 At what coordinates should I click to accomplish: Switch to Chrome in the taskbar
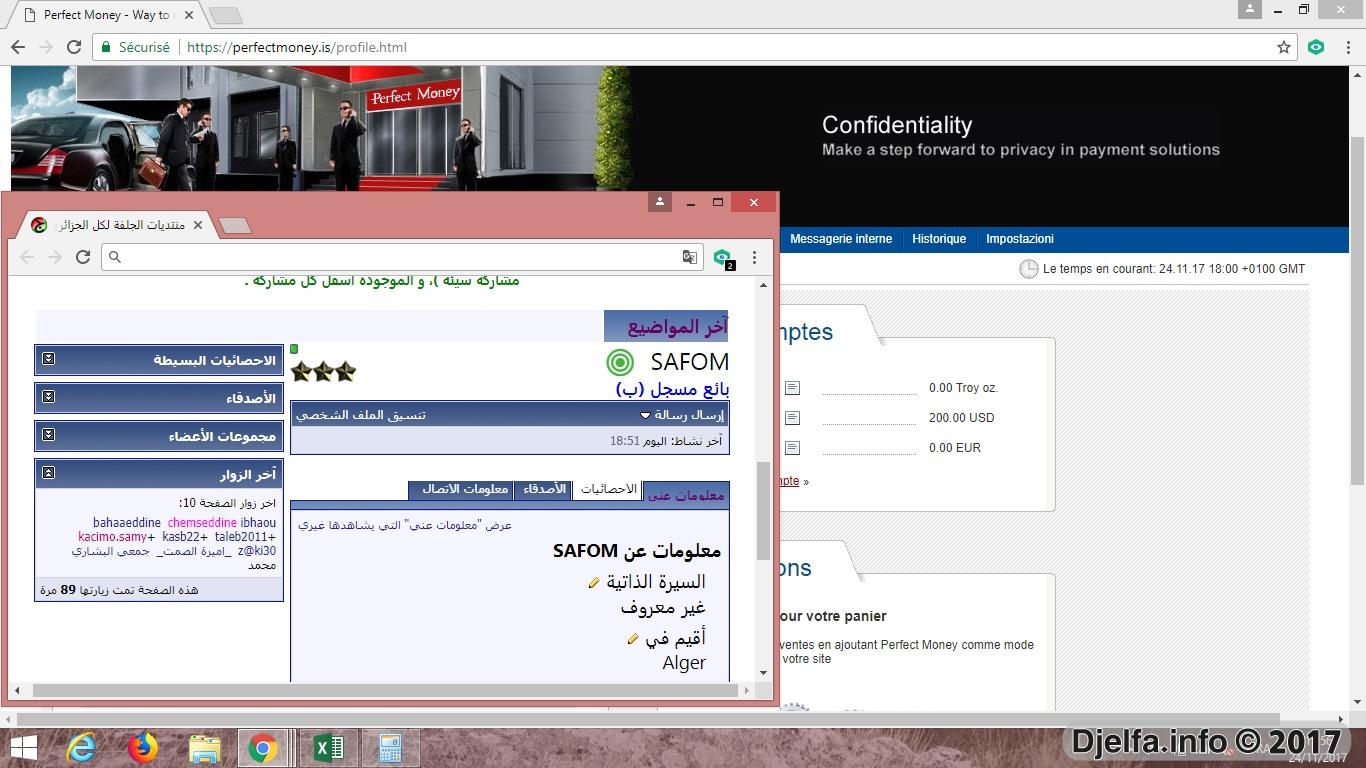point(263,748)
